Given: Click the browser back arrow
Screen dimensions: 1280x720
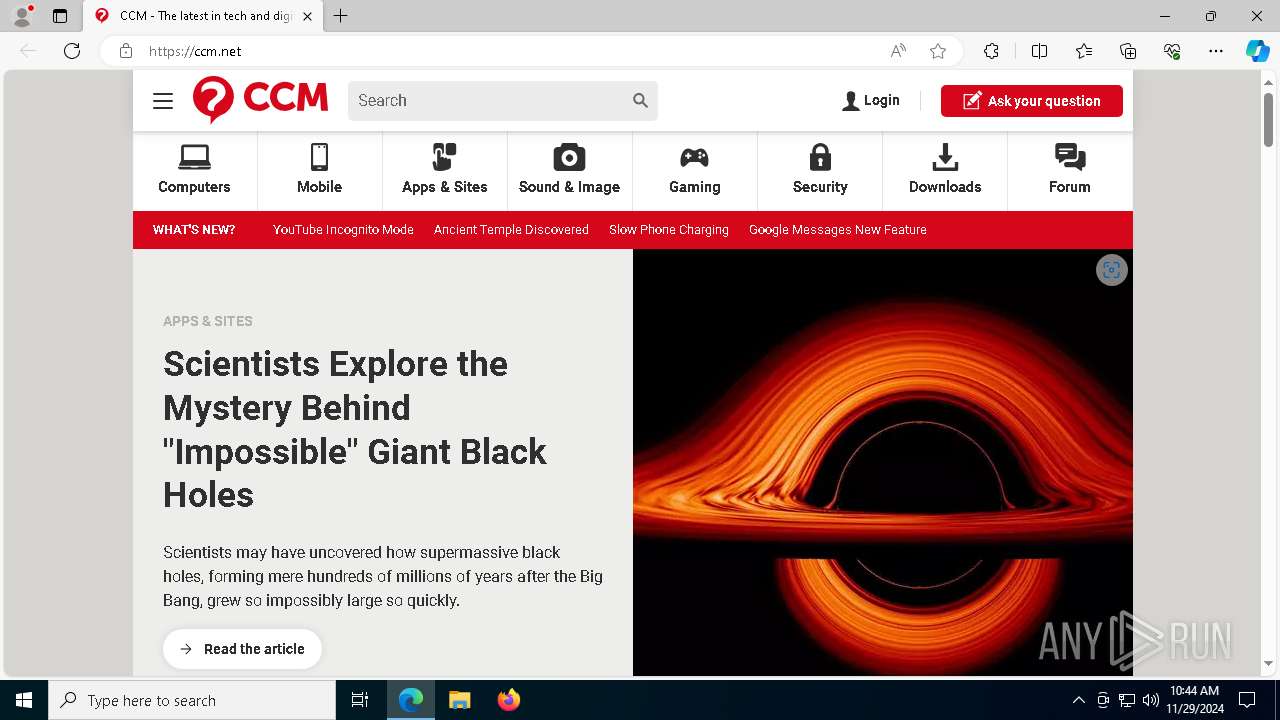Looking at the screenshot, I should (28, 51).
